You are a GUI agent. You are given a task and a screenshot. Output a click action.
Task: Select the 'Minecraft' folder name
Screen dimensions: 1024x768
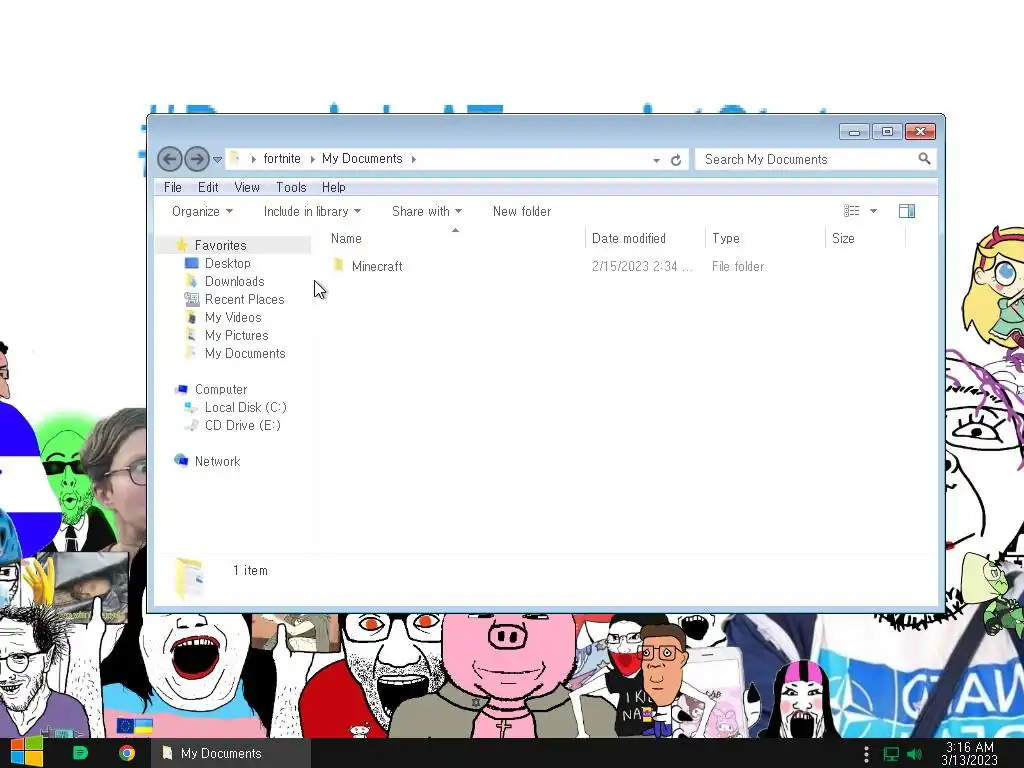(x=377, y=266)
